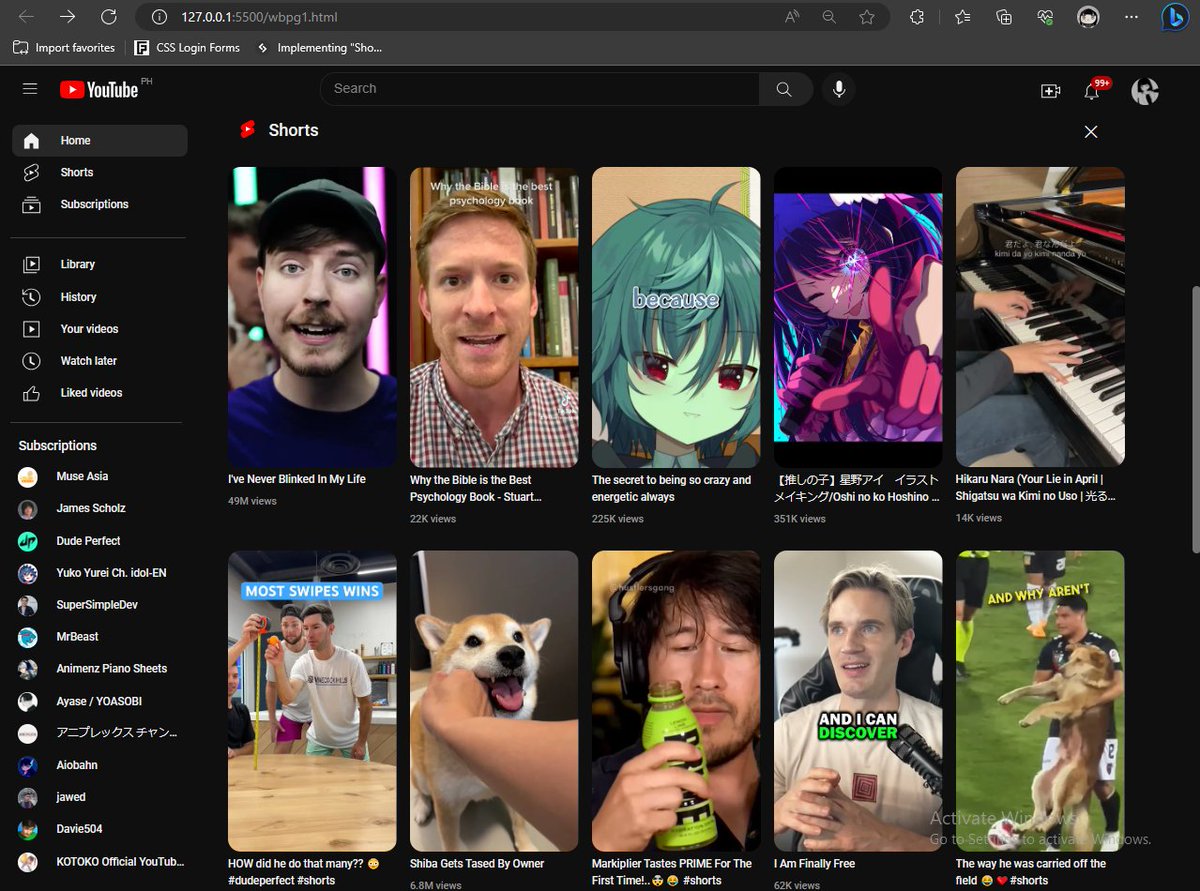This screenshot has height=891, width=1200.
Task: Click title 'I've Never Blinked In My Life'
Action: coord(297,480)
